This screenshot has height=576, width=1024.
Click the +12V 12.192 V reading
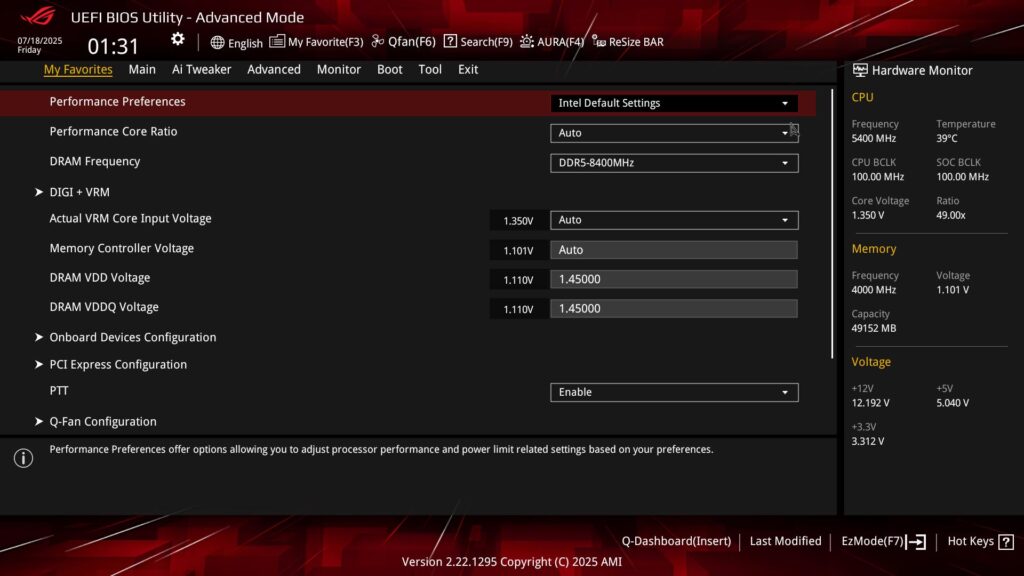point(870,403)
